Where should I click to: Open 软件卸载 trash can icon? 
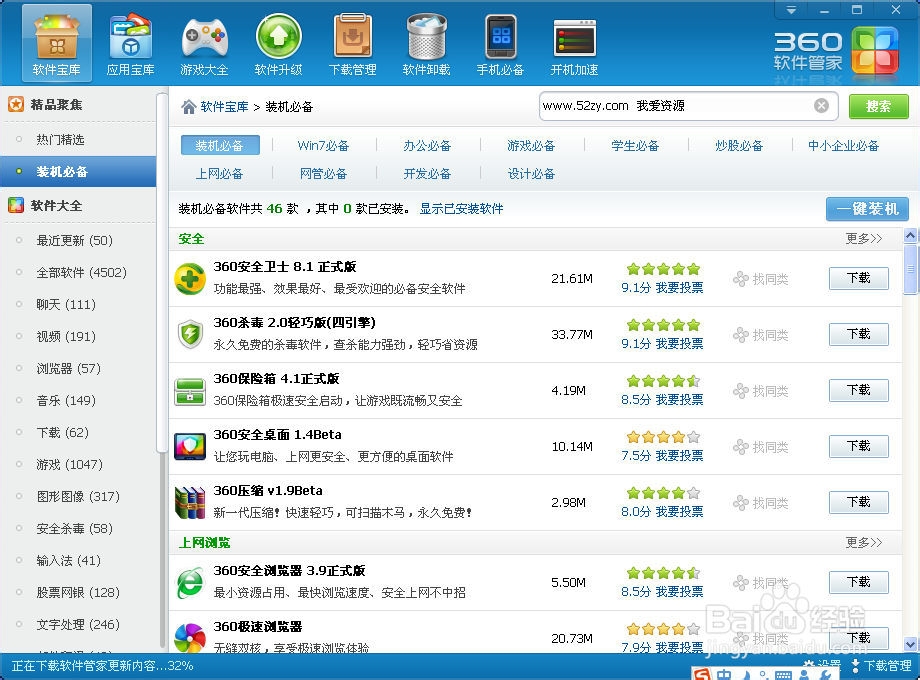click(x=426, y=43)
